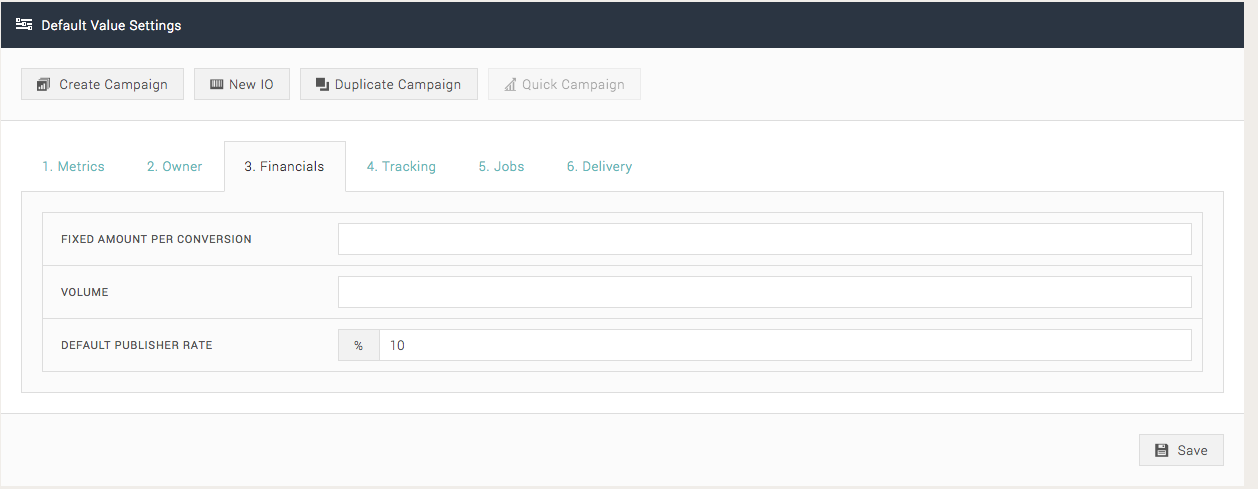The width and height of the screenshot is (1258, 489).
Task: Go to the 4. Tracking tab
Action: [401, 167]
